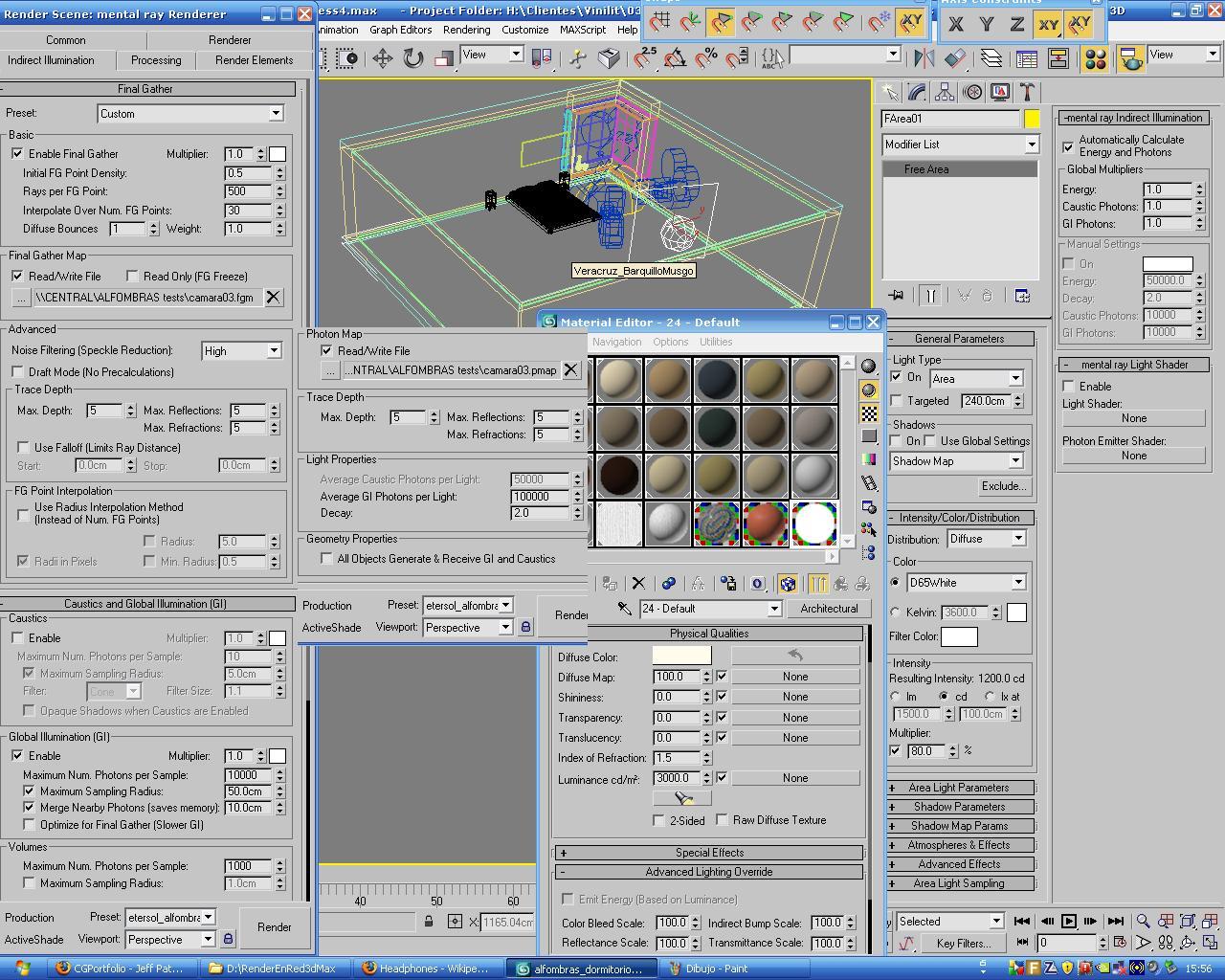Viewport: 1225px width, 980px height.
Task: Open the MAXScript menu
Action: (x=583, y=30)
